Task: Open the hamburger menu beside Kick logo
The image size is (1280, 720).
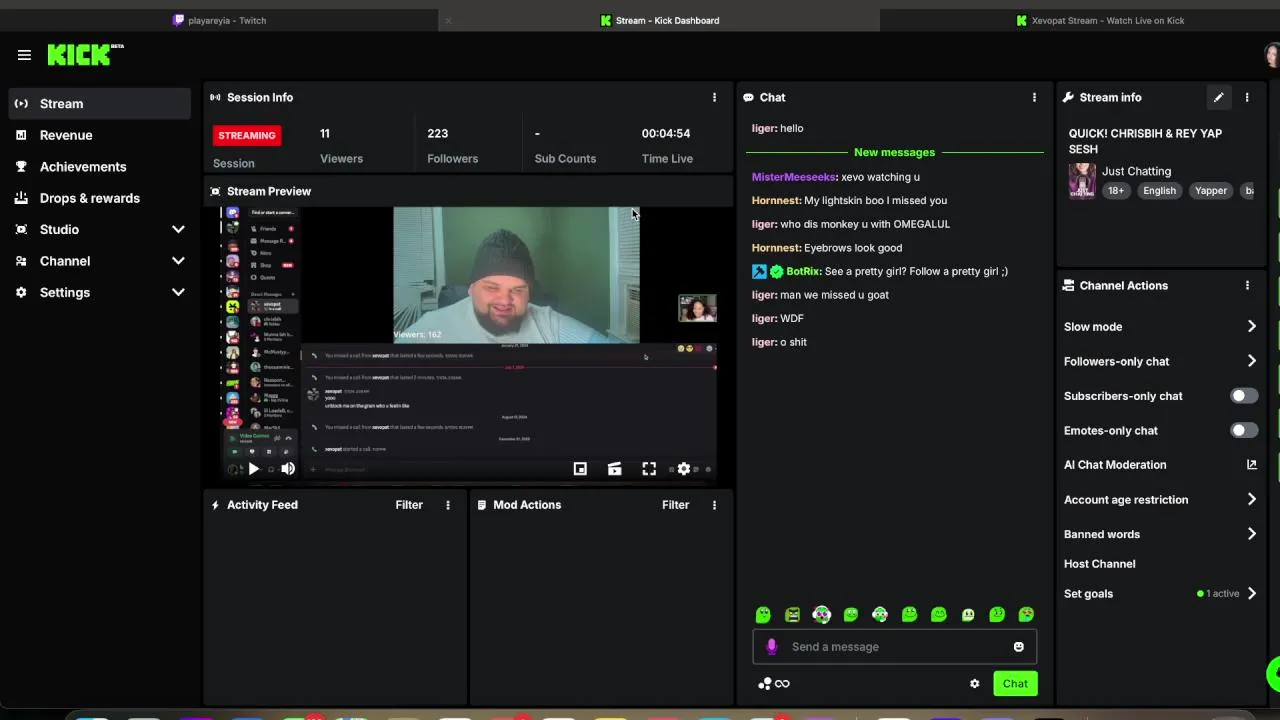Action: coord(24,55)
